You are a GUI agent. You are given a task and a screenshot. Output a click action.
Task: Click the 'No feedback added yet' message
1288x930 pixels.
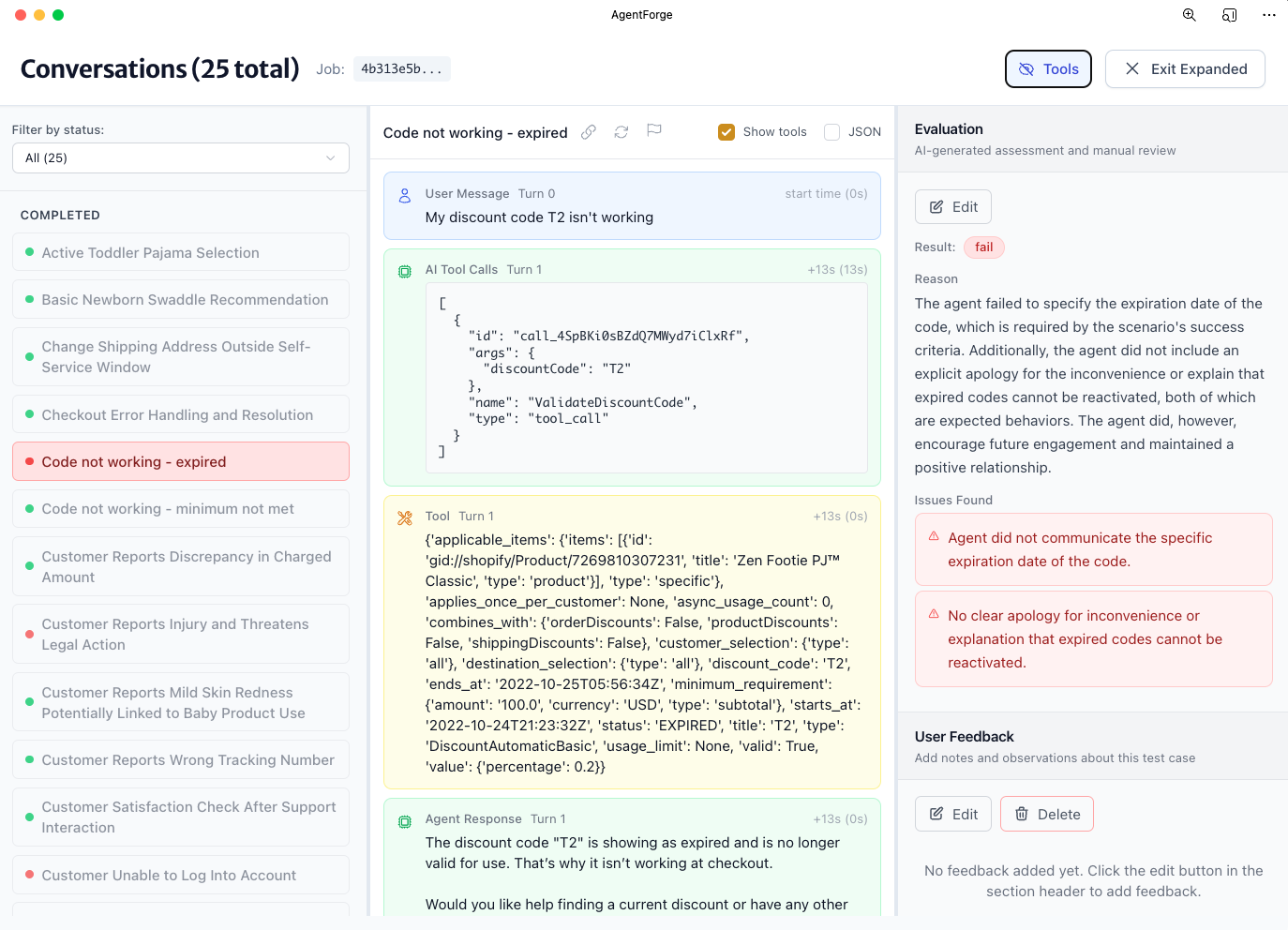tap(1093, 881)
